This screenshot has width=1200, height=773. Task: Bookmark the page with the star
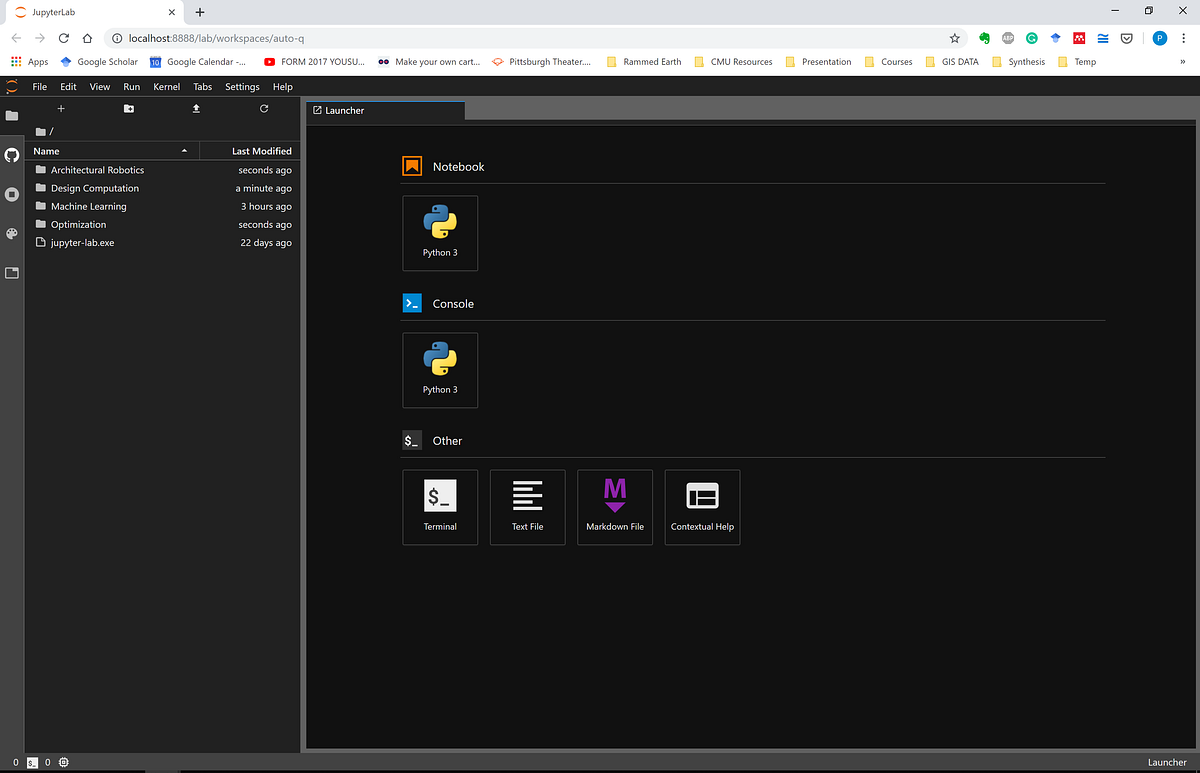[954, 37]
